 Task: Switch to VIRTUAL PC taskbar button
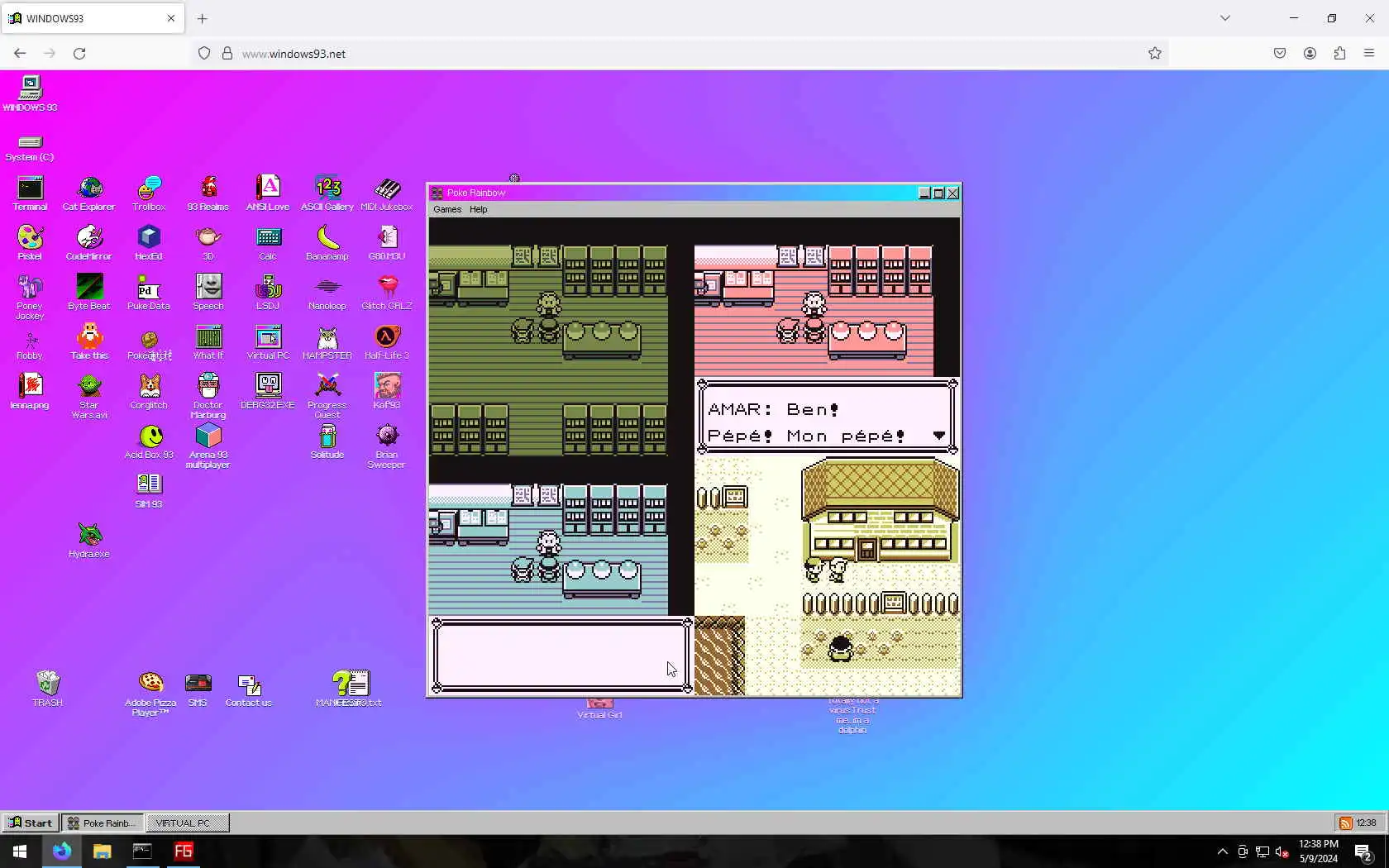point(188,823)
